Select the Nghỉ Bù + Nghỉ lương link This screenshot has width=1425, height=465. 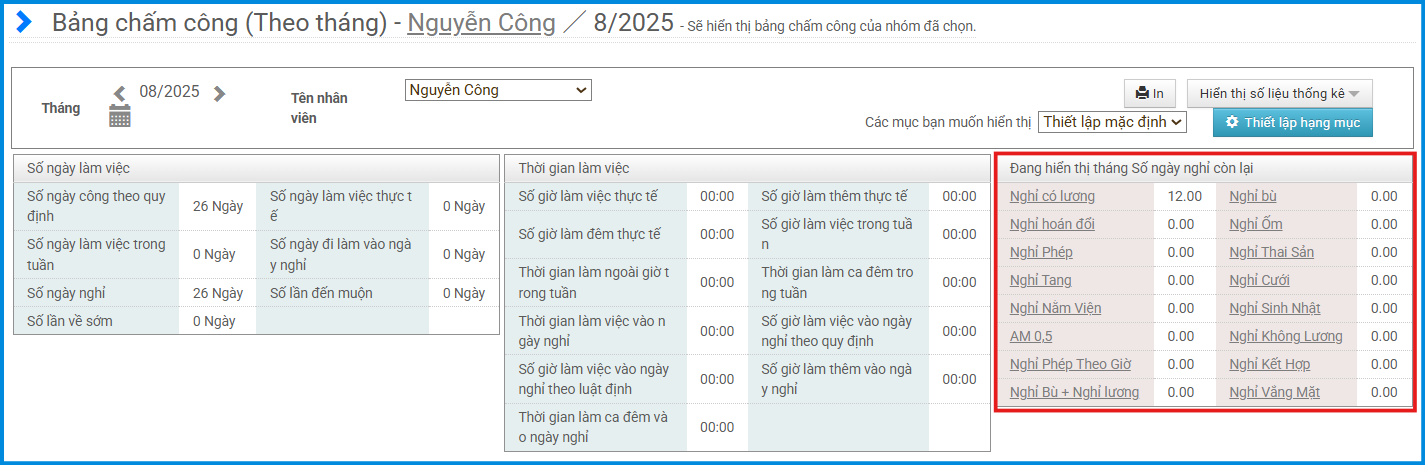[x=1074, y=392]
